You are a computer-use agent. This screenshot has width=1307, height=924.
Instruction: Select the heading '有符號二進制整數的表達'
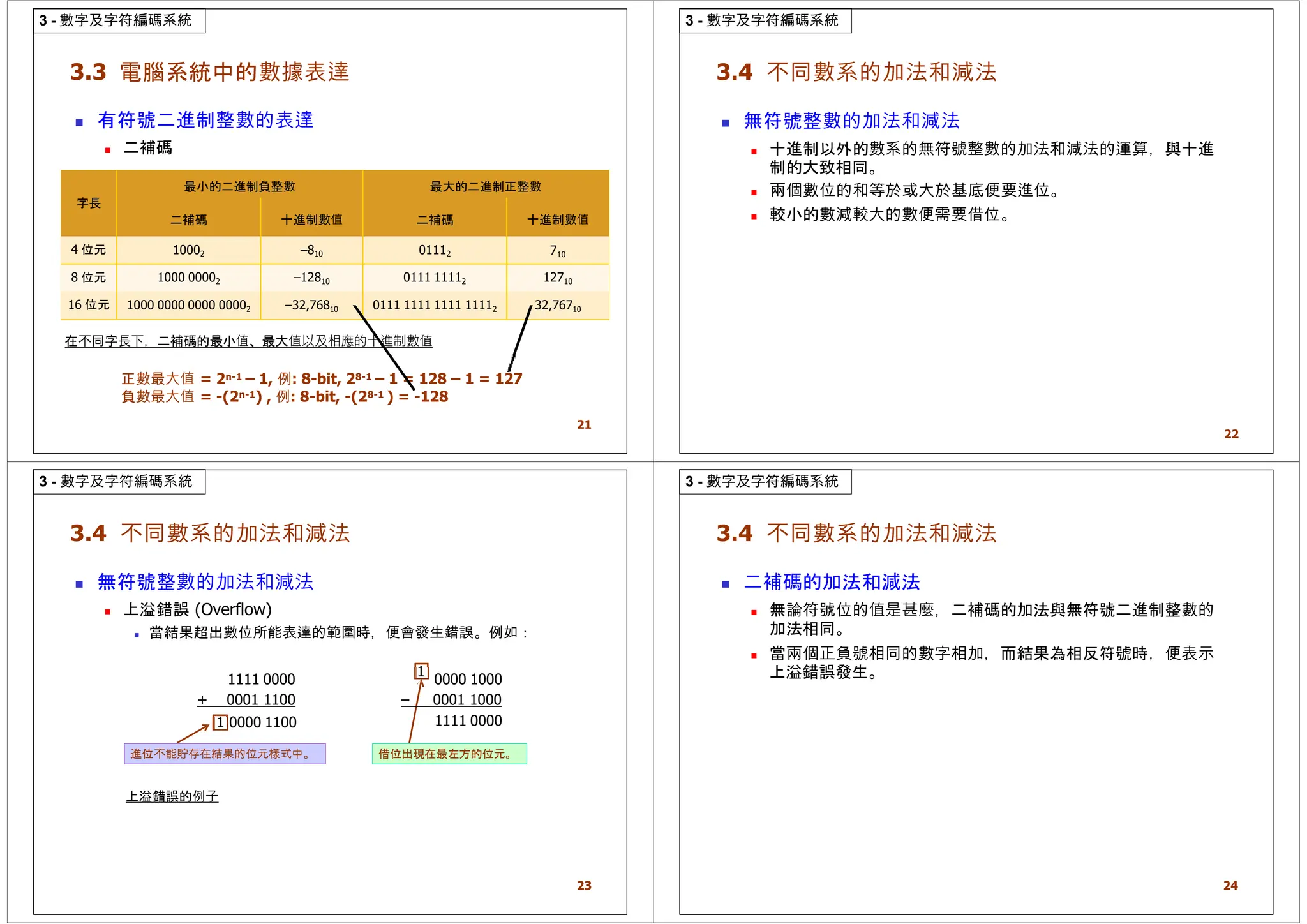205,120
